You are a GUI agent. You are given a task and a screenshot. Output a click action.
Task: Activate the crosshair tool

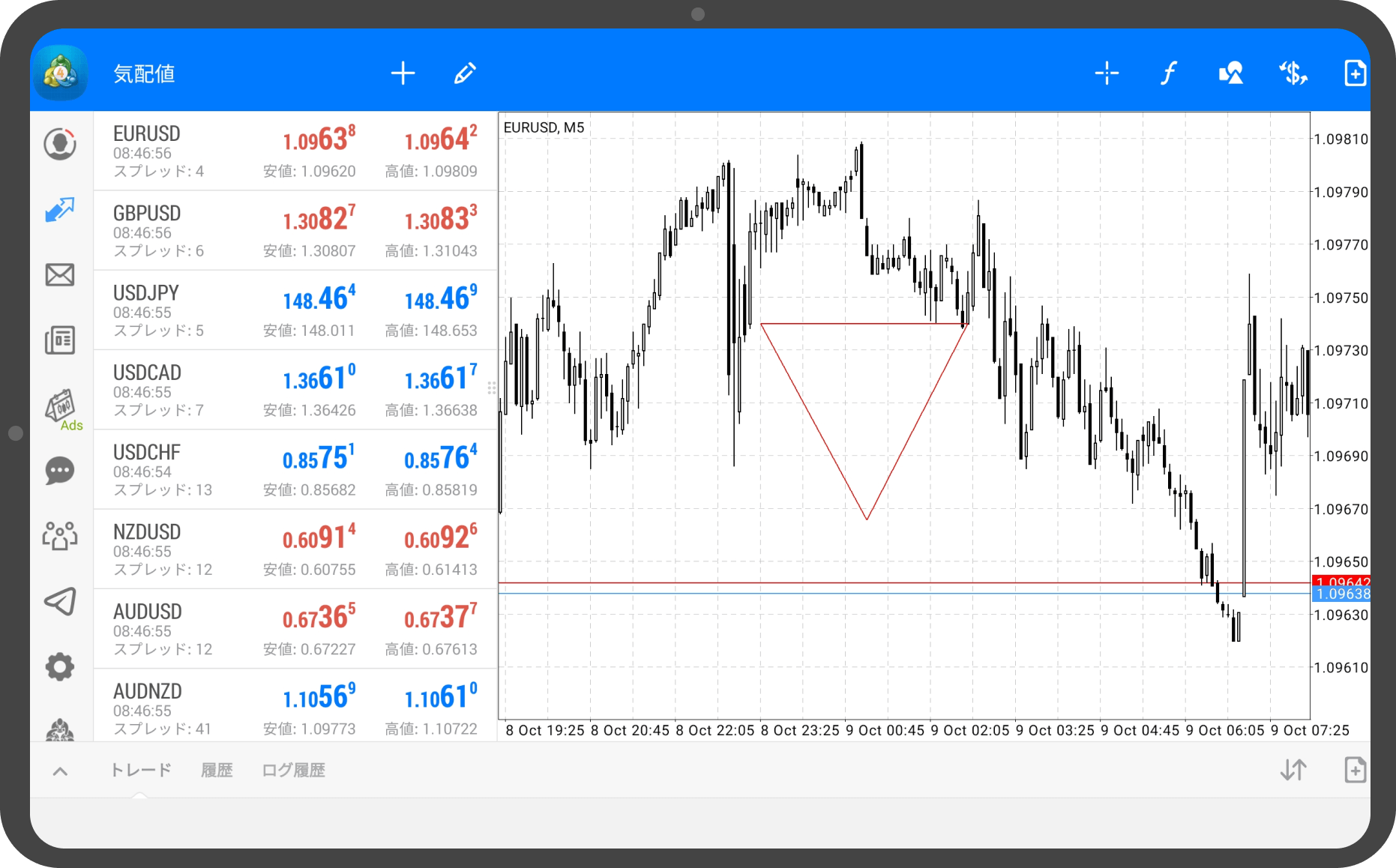(1107, 73)
